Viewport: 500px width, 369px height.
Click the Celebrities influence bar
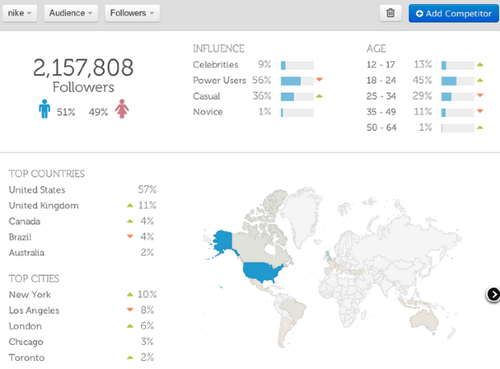tap(297, 65)
